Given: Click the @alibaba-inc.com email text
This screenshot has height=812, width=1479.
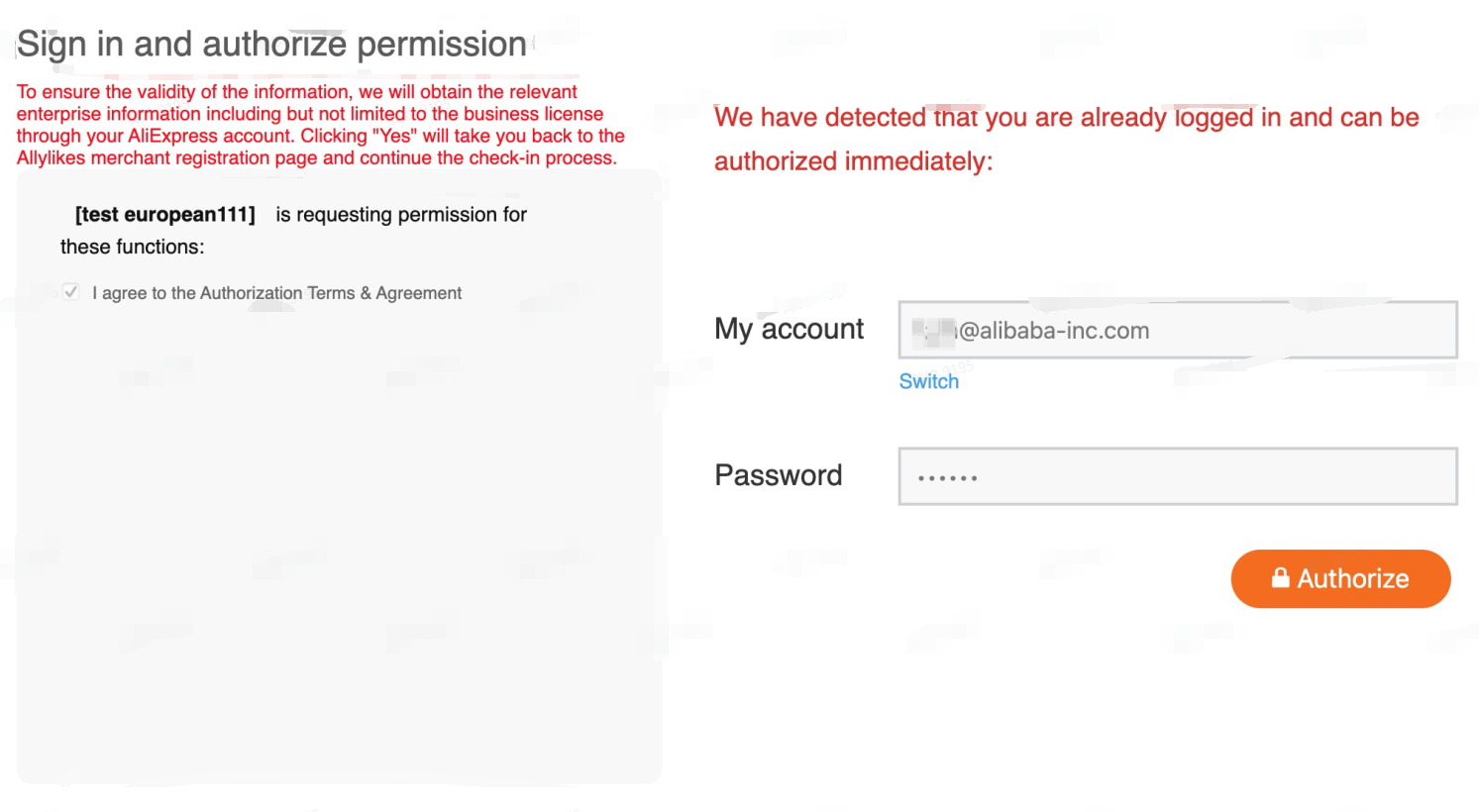Looking at the screenshot, I should click(x=1054, y=331).
